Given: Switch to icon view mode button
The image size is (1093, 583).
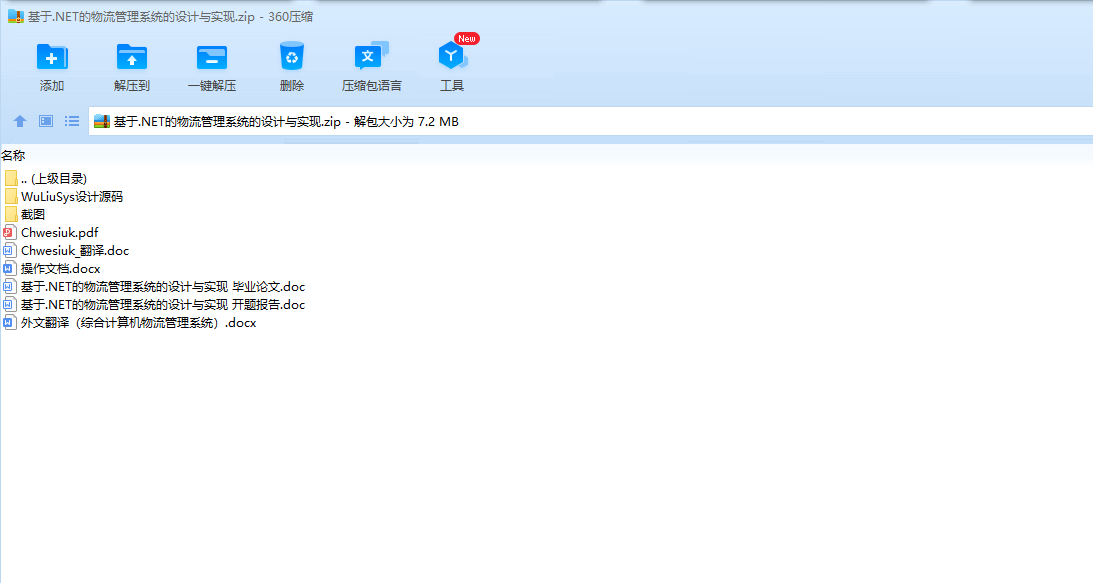Looking at the screenshot, I should point(46,121).
